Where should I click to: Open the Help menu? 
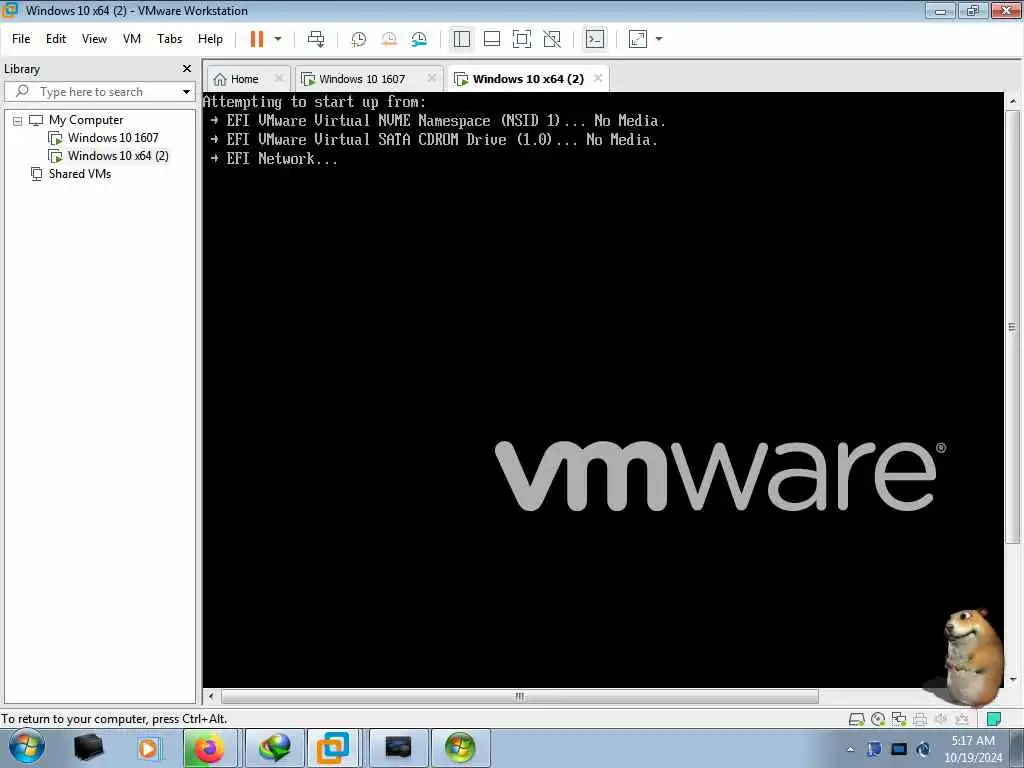pyautogui.click(x=210, y=39)
